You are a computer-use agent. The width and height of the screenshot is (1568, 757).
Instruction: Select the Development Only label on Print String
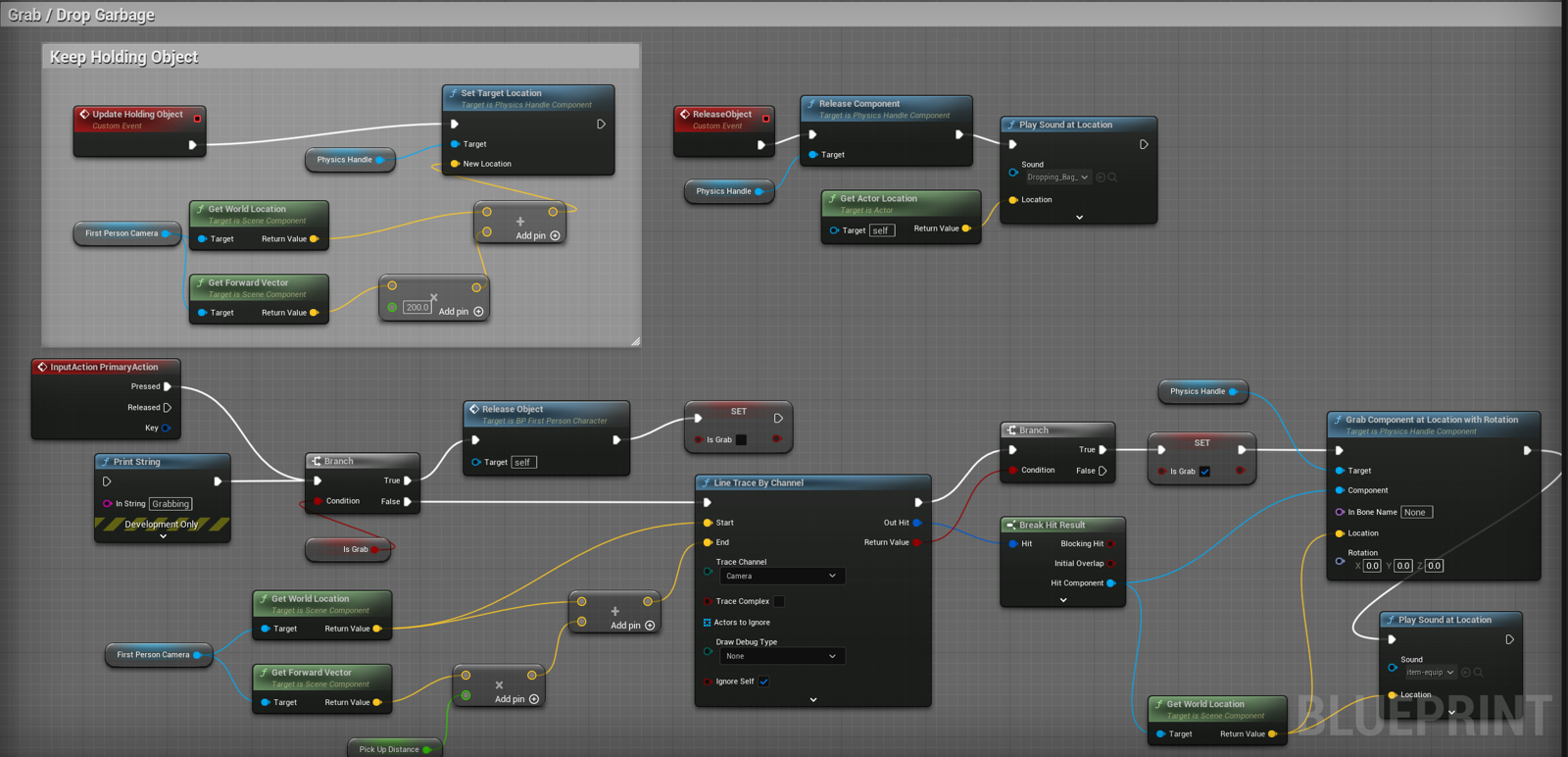point(162,525)
